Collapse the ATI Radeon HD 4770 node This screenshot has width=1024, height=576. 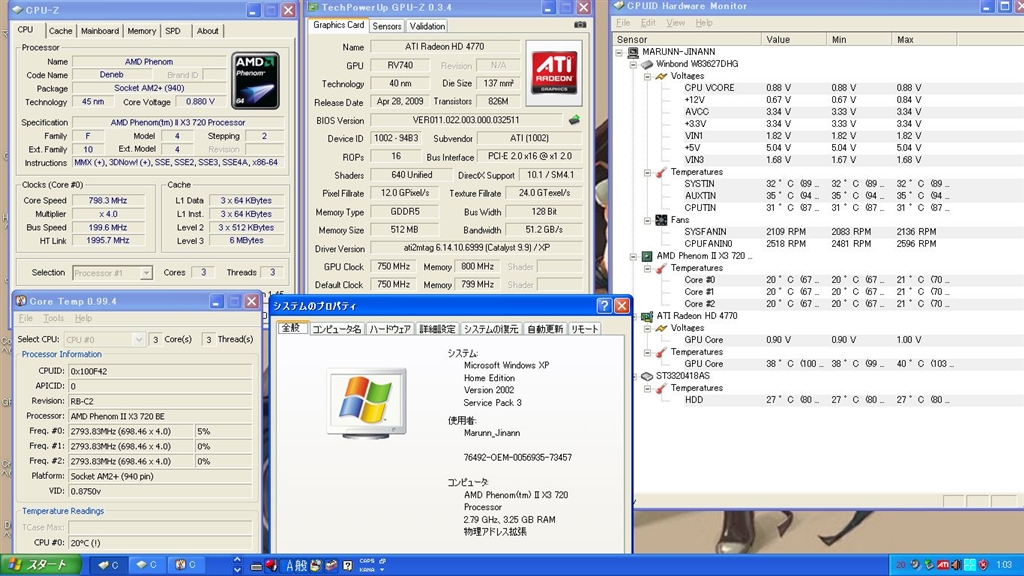[x=634, y=316]
